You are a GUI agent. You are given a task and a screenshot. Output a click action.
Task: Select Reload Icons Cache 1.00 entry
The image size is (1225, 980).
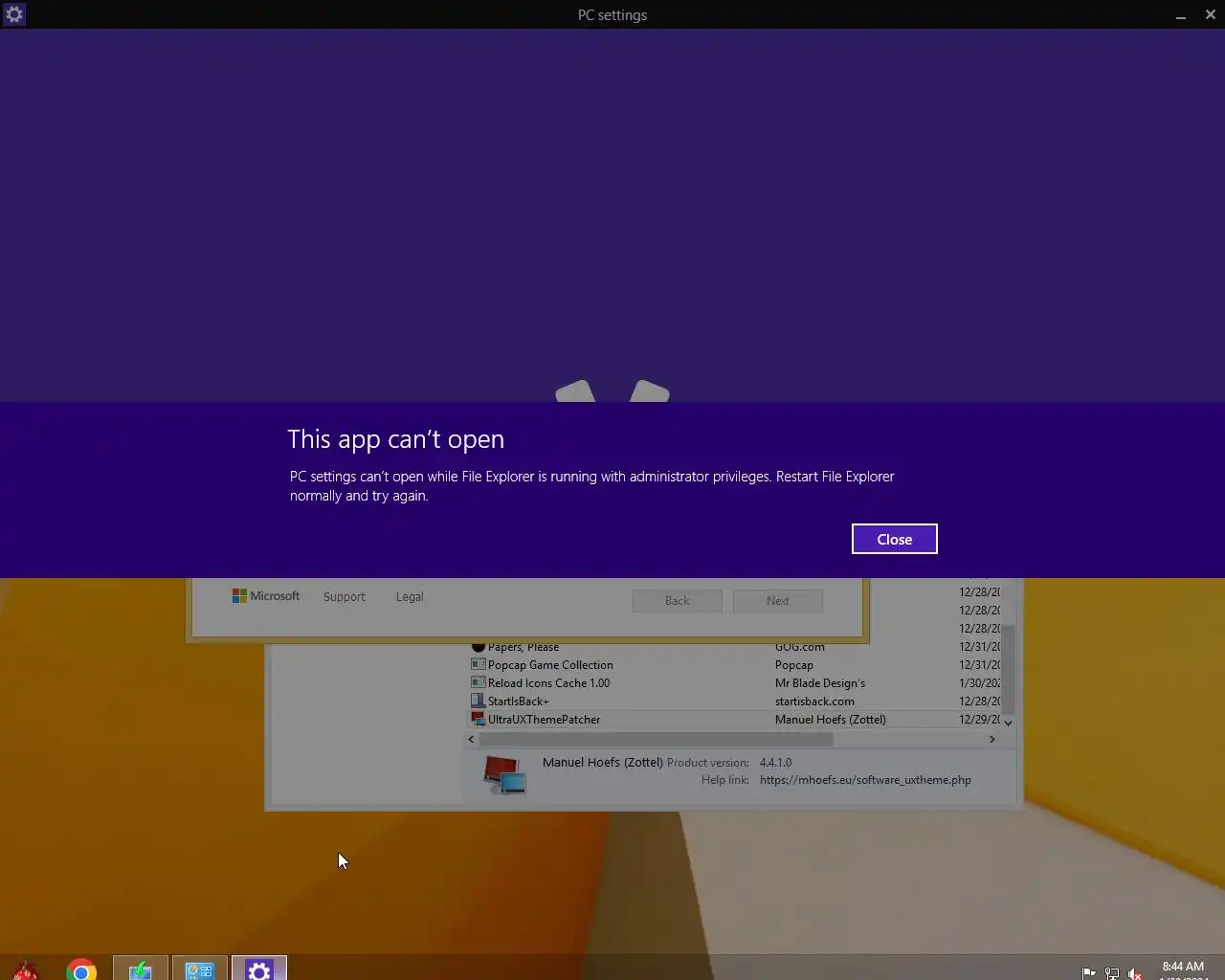click(548, 683)
